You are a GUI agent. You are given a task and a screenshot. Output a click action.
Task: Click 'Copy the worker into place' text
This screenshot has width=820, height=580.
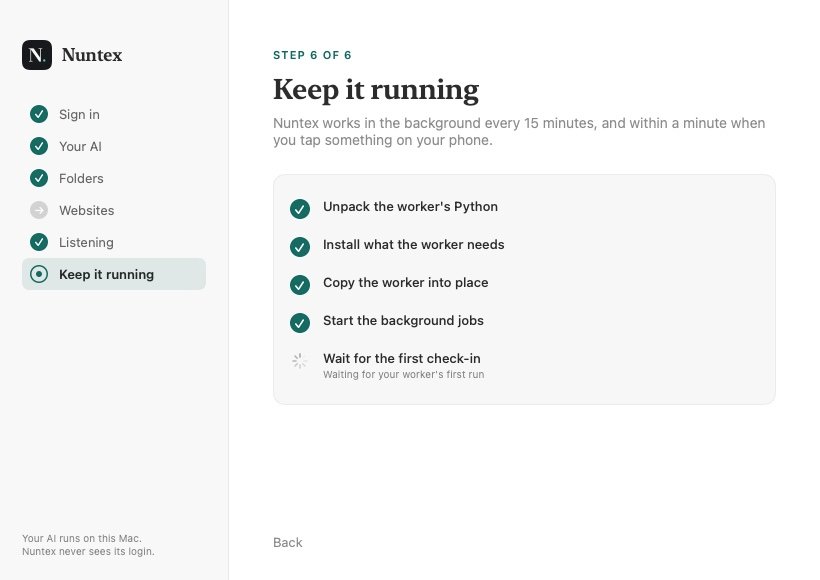click(x=405, y=282)
